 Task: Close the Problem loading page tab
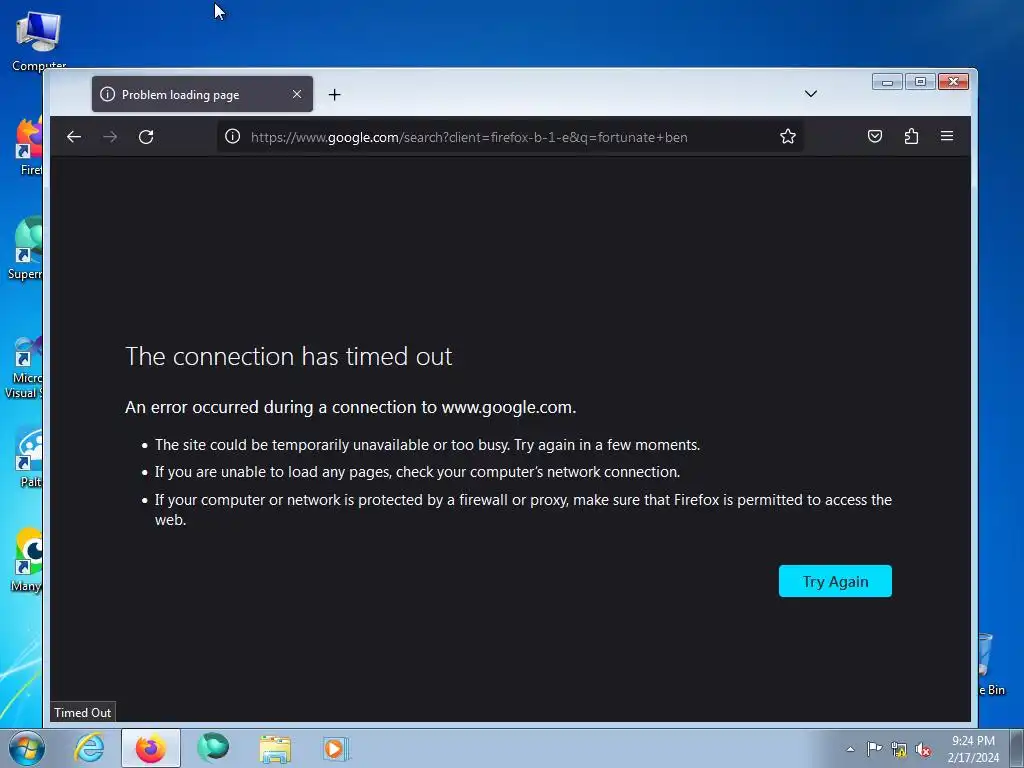click(x=297, y=94)
